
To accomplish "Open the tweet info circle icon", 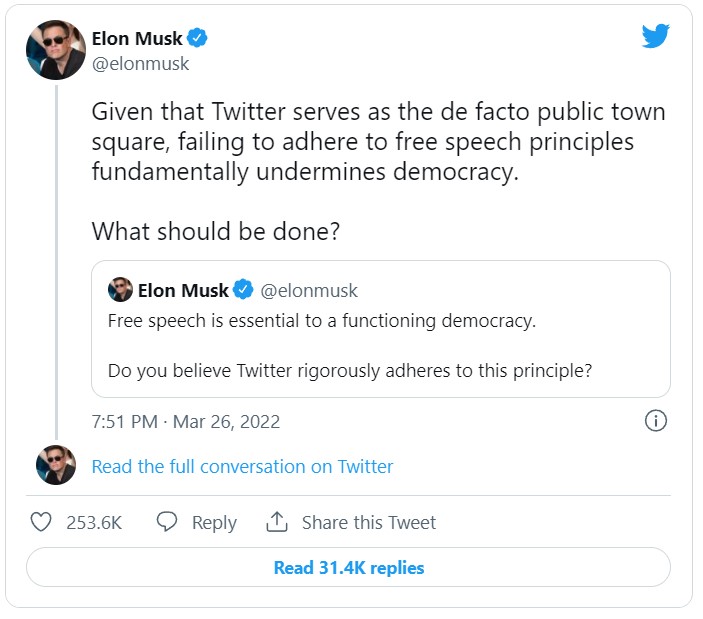I will coord(656,421).
